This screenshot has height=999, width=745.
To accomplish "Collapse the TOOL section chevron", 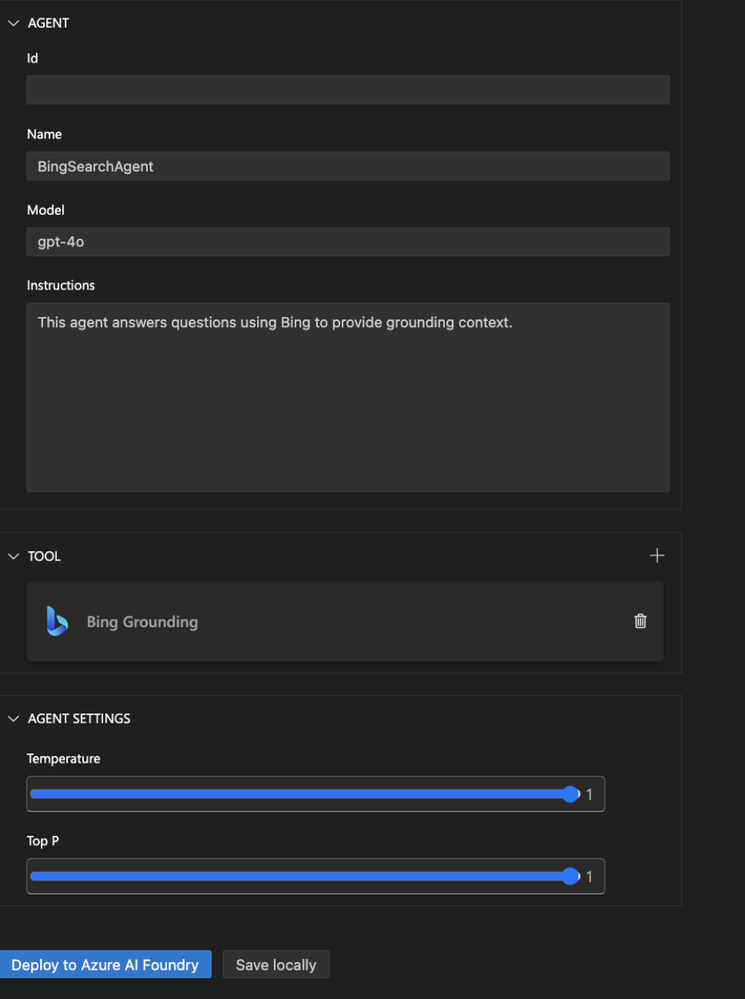I will (13, 556).
